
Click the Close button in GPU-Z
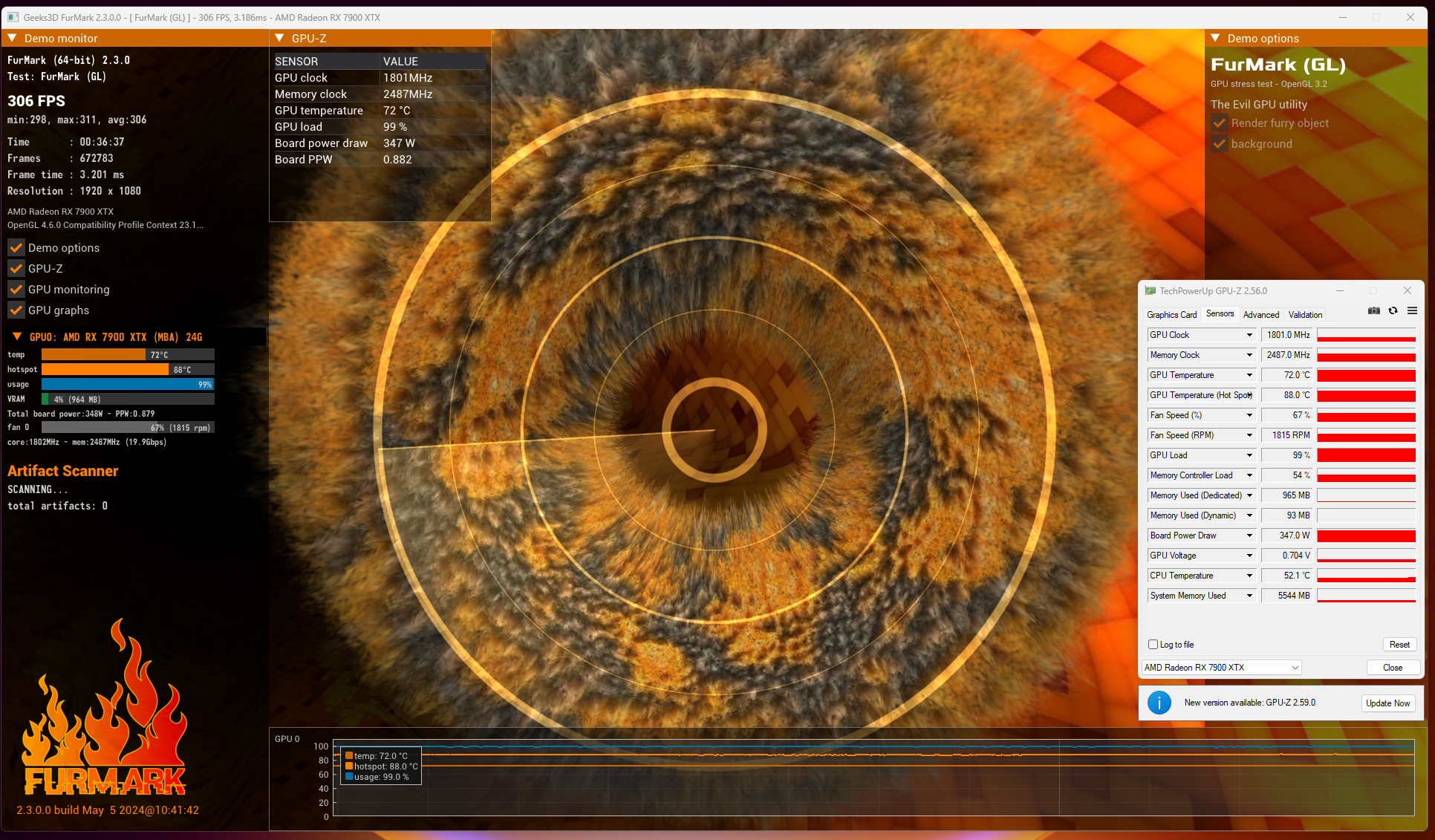coord(1393,668)
